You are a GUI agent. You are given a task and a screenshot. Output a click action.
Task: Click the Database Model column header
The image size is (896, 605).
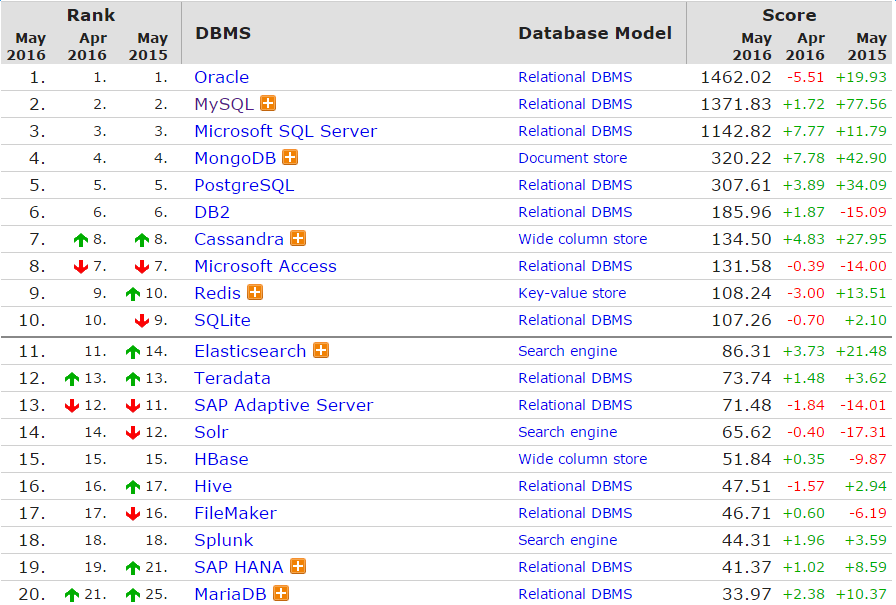click(595, 33)
